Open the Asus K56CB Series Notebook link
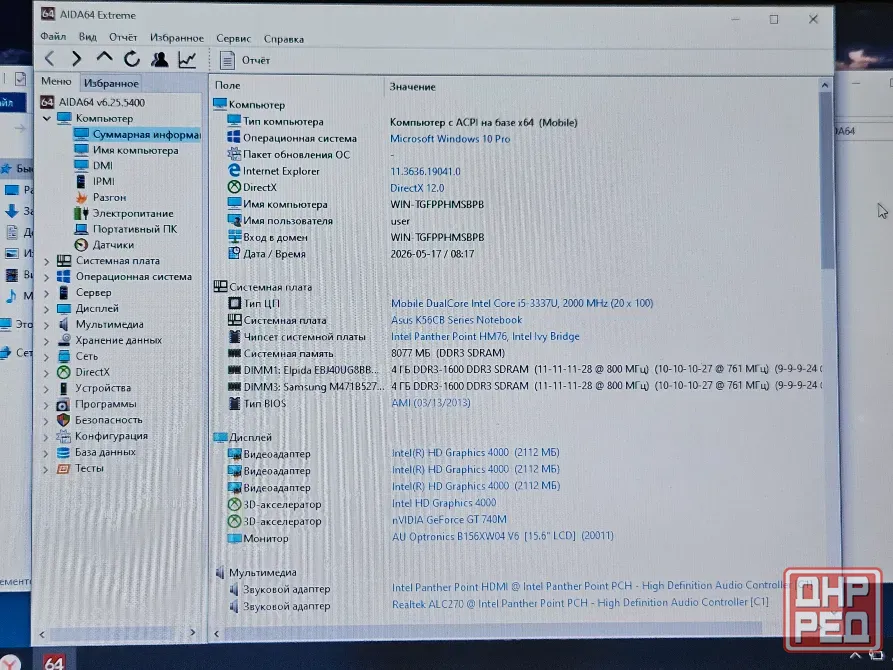This screenshot has width=893, height=670. 456,320
